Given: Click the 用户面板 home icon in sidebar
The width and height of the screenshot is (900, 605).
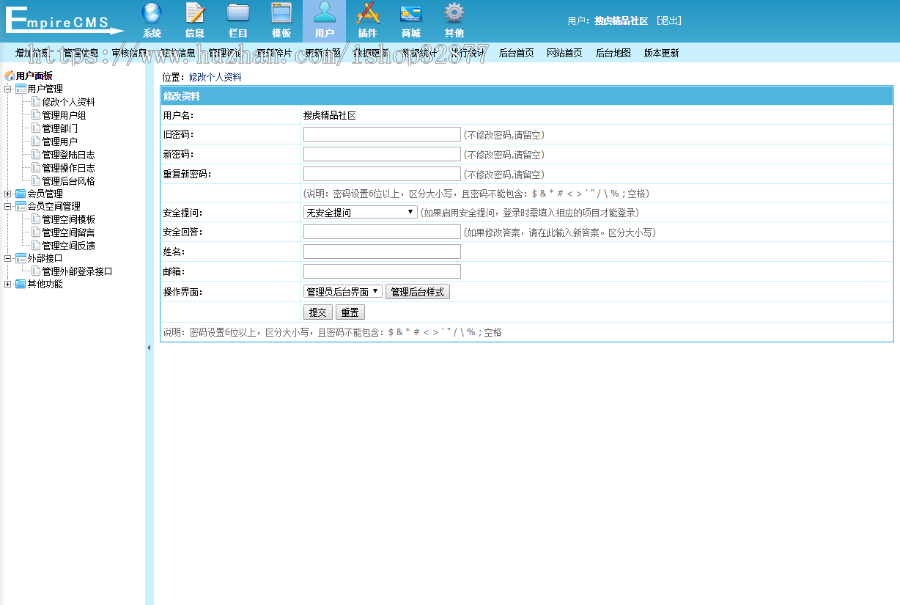Looking at the screenshot, I should point(9,73).
